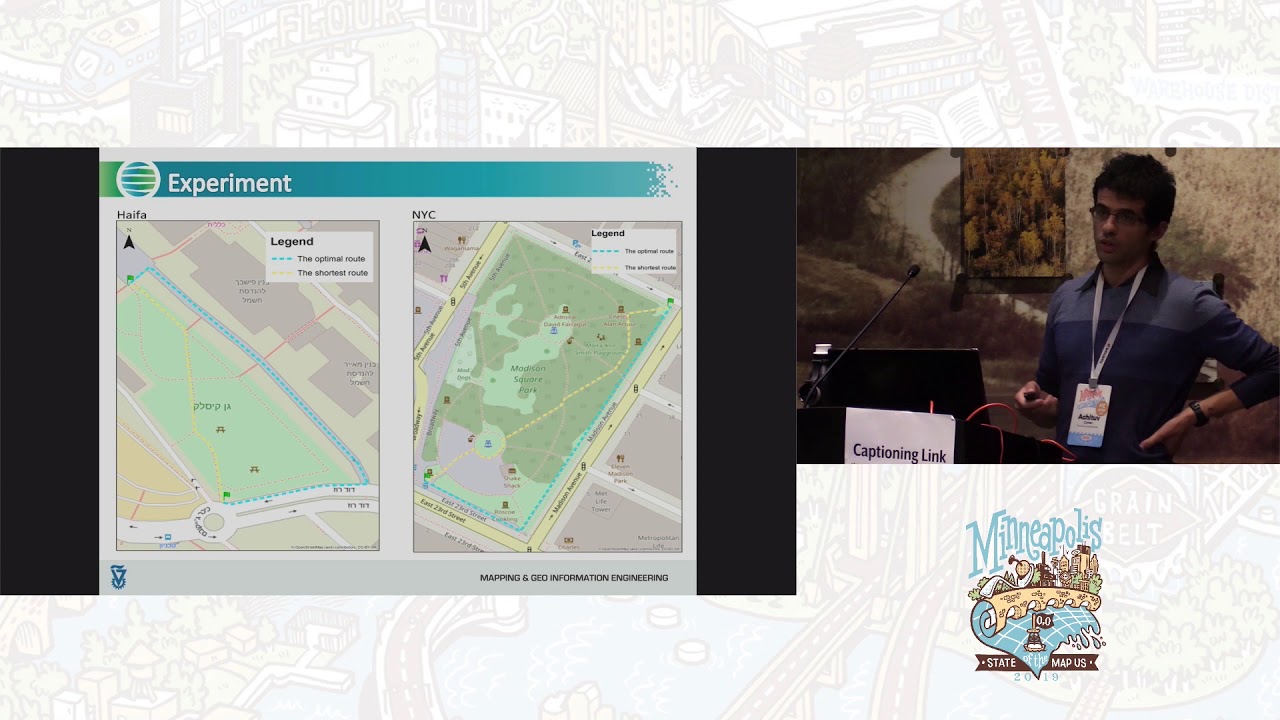This screenshot has height=720, width=1280.
Task: Click the bus stop icon below the Haifa roundabout
Action: (x=167, y=537)
